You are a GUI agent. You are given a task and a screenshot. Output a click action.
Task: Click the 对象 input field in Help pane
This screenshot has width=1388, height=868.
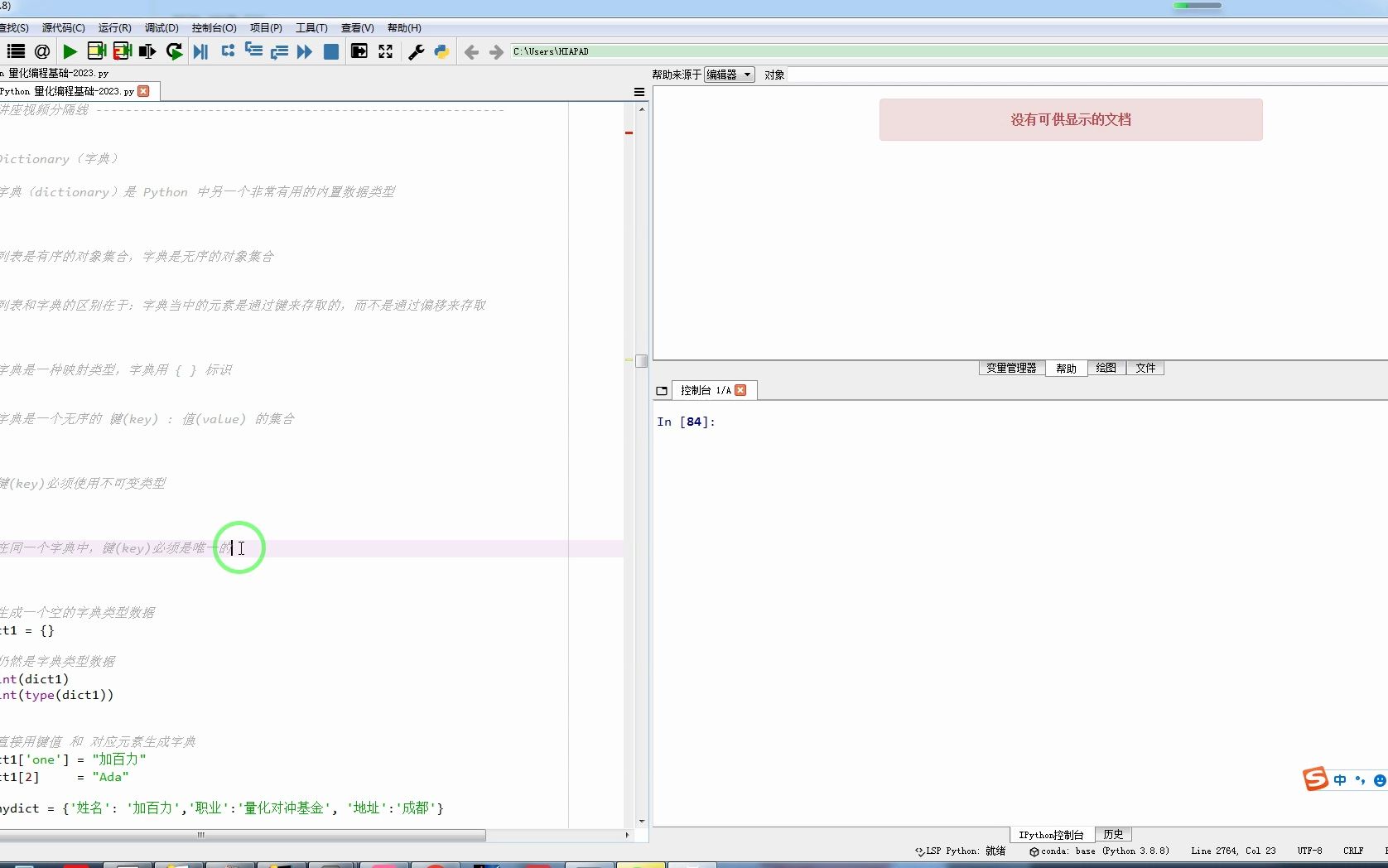[1087, 75]
